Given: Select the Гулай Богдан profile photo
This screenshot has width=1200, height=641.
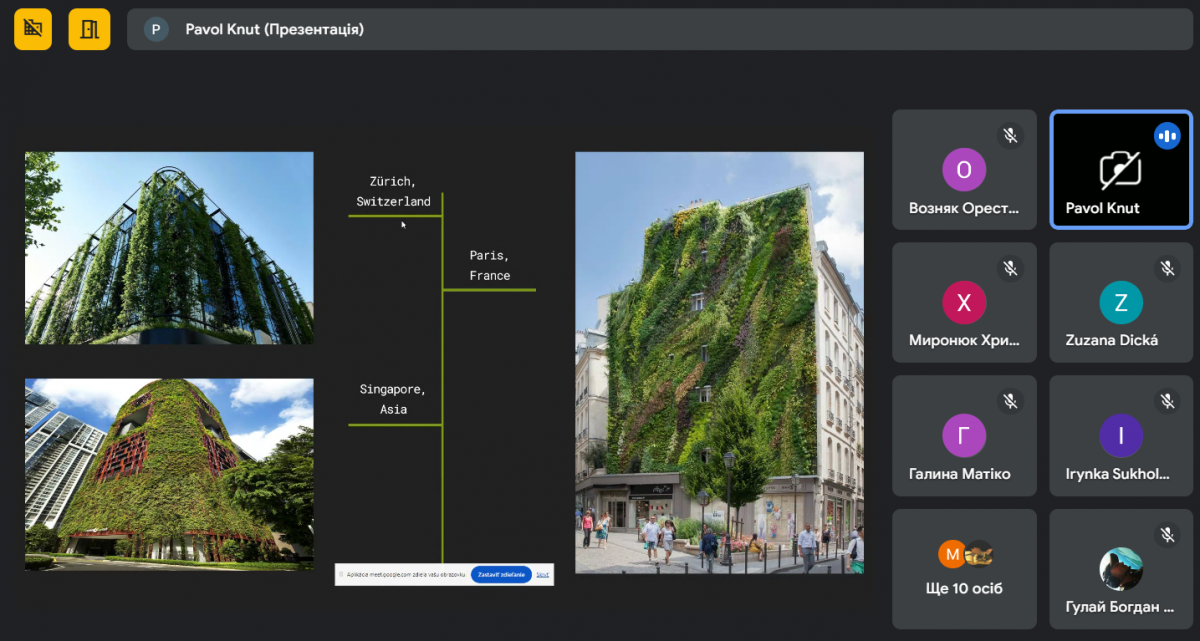Looking at the screenshot, I should [1120, 569].
